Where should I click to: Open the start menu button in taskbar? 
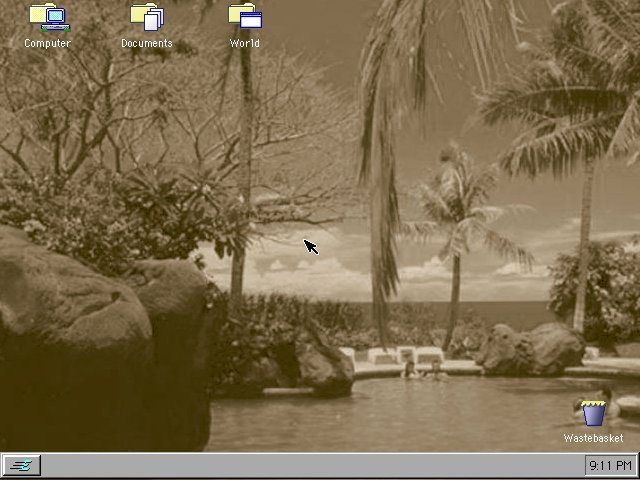click(22, 465)
